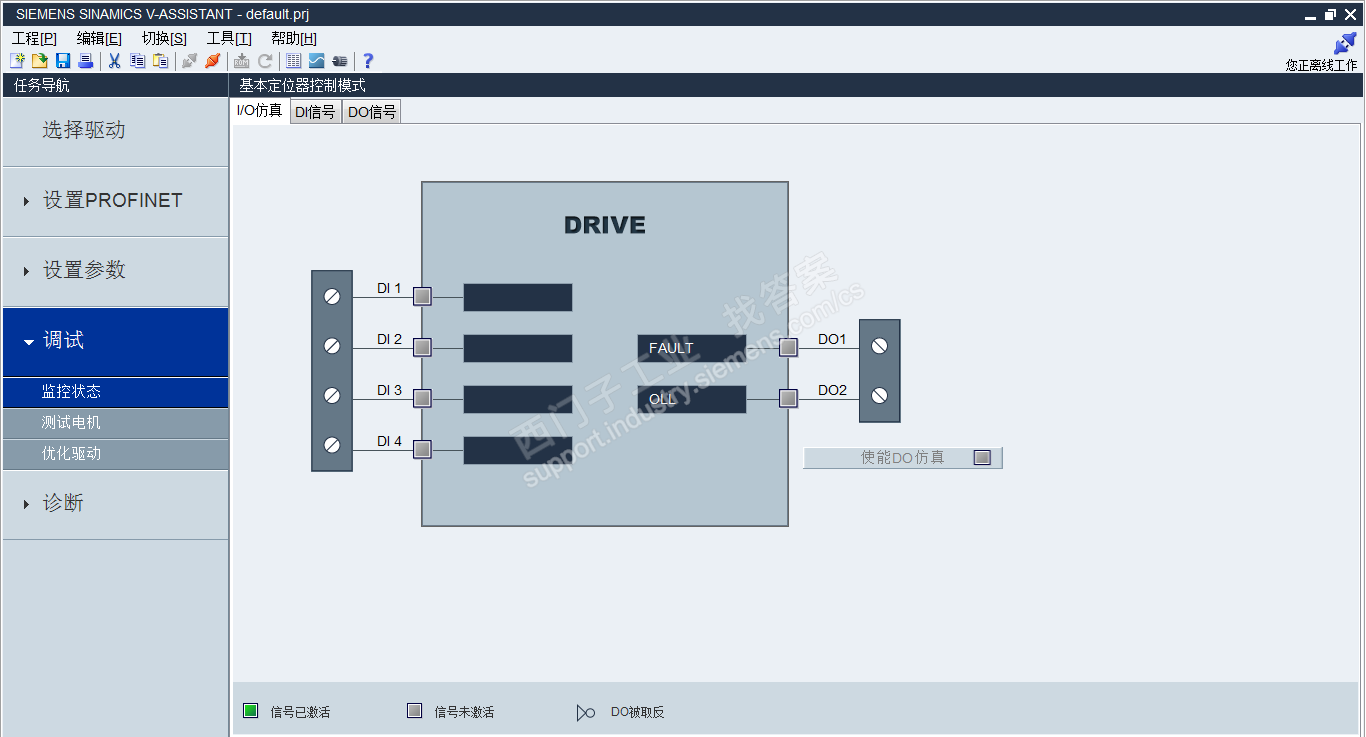Click the offline connection status icon
The image size is (1366, 737).
[x=1345, y=44]
